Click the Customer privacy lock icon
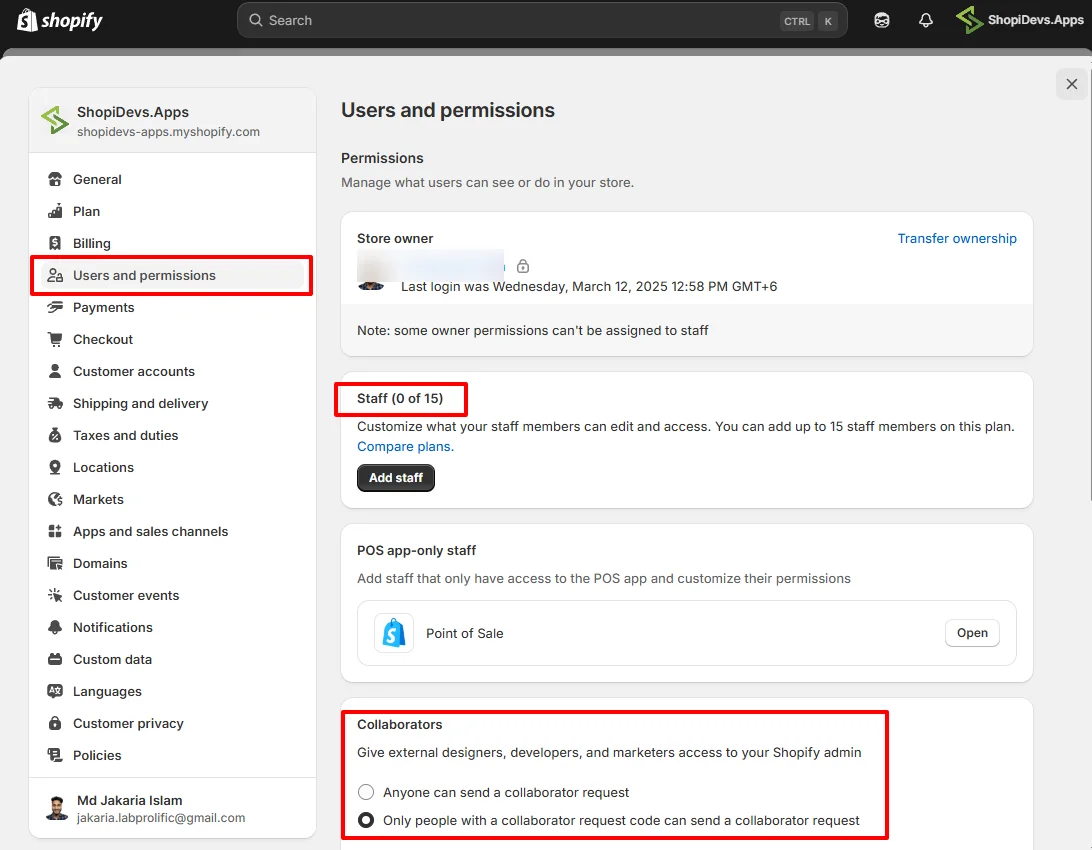1092x850 pixels. (x=55, y=724)
